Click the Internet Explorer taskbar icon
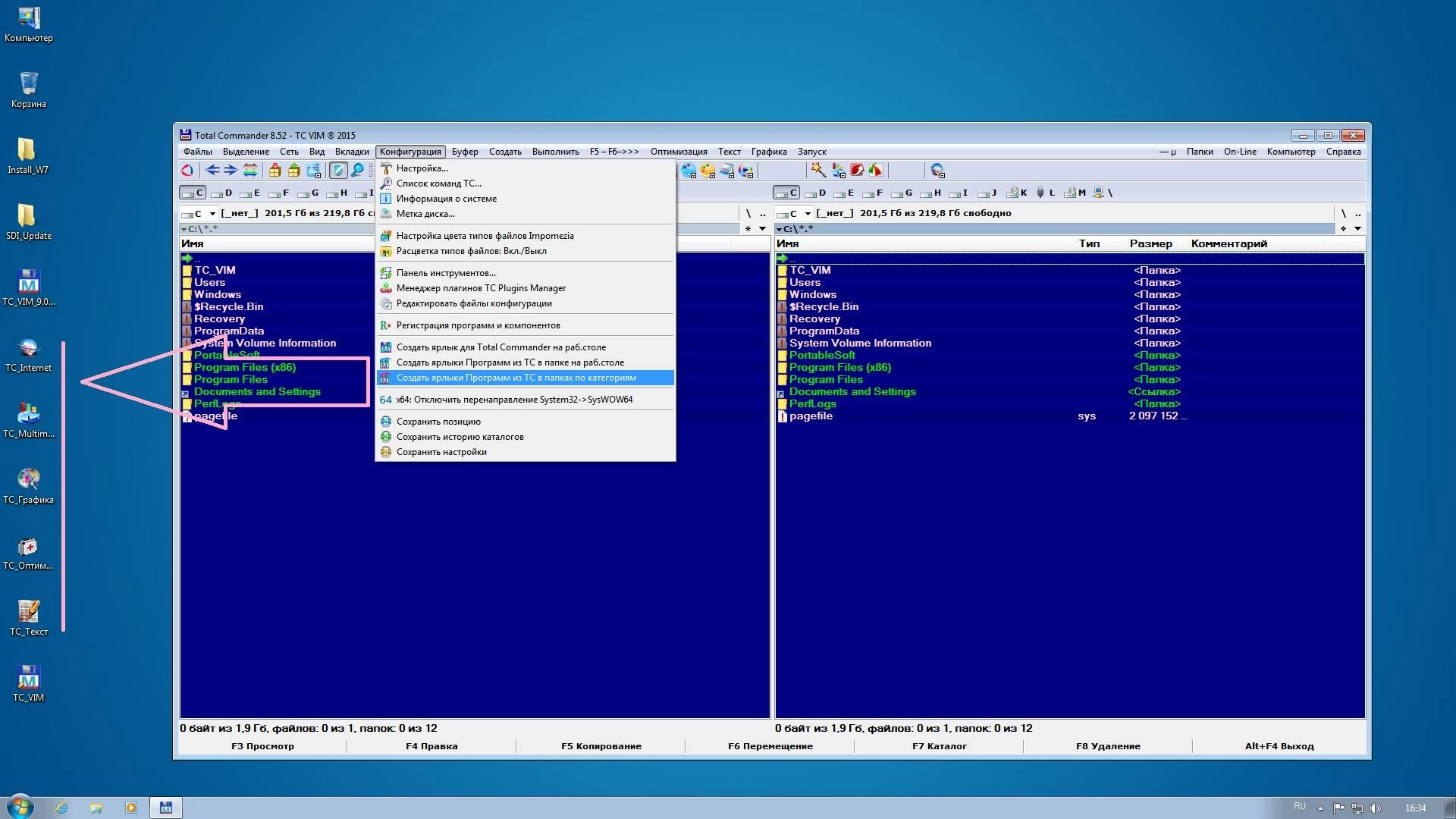Screen dimensions: 1456x819 click(x=62, y=808)
